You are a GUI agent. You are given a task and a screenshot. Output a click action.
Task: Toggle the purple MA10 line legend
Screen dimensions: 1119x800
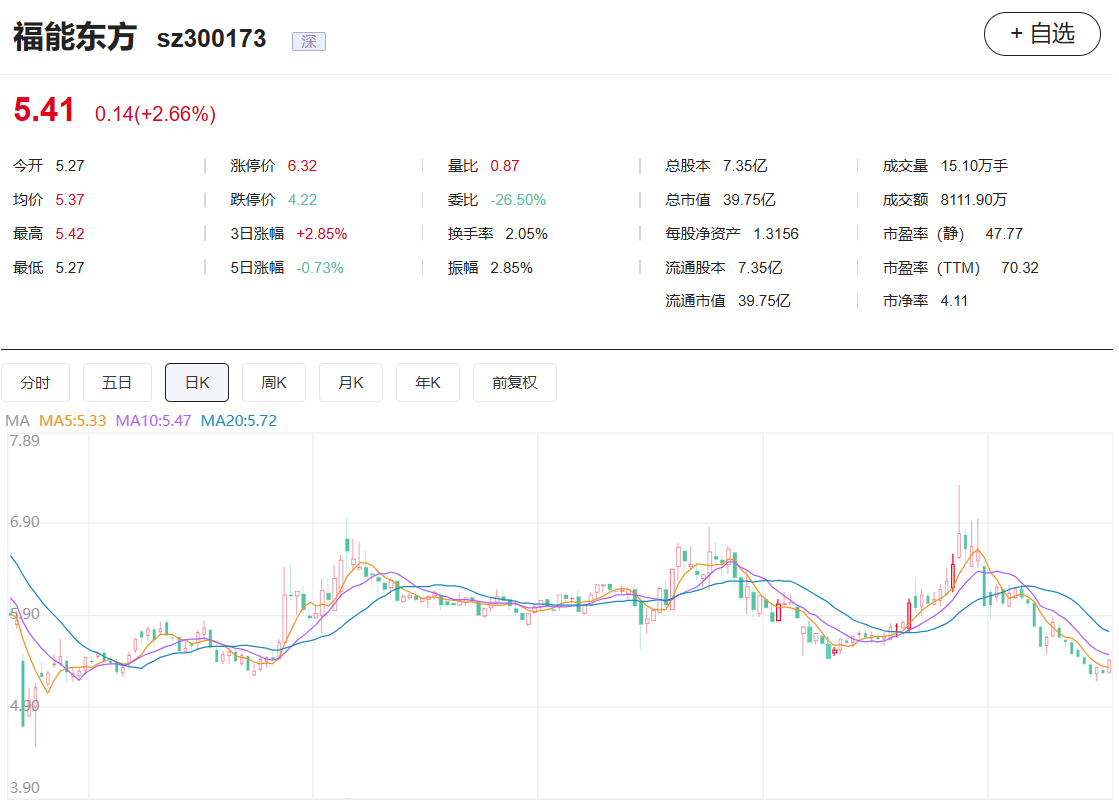click(x=153, y=421)
